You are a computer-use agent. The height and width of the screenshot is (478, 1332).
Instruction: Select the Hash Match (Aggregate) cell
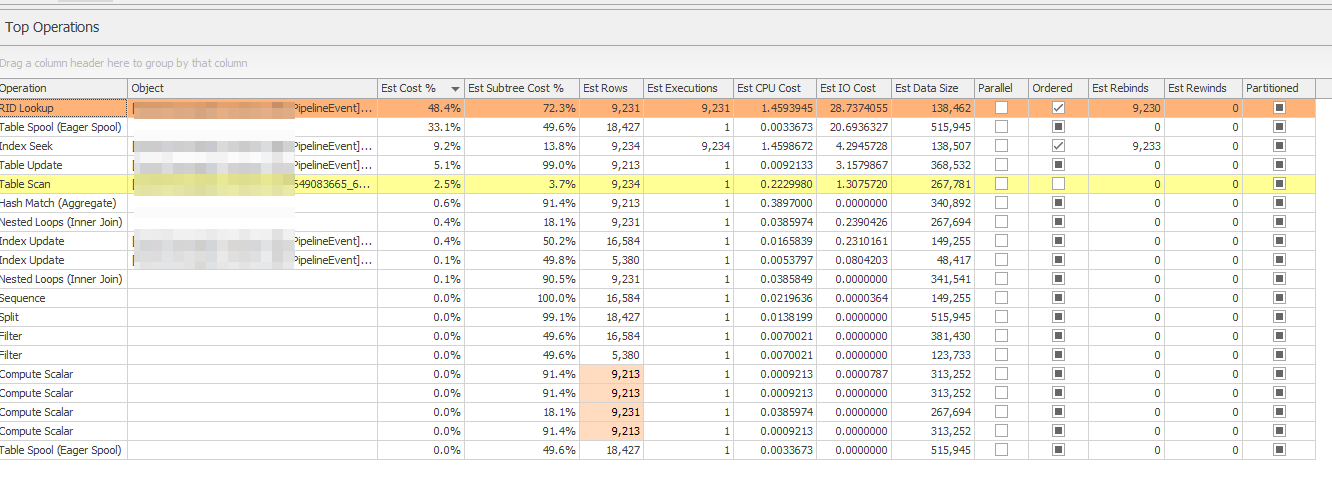click(64, 203)
